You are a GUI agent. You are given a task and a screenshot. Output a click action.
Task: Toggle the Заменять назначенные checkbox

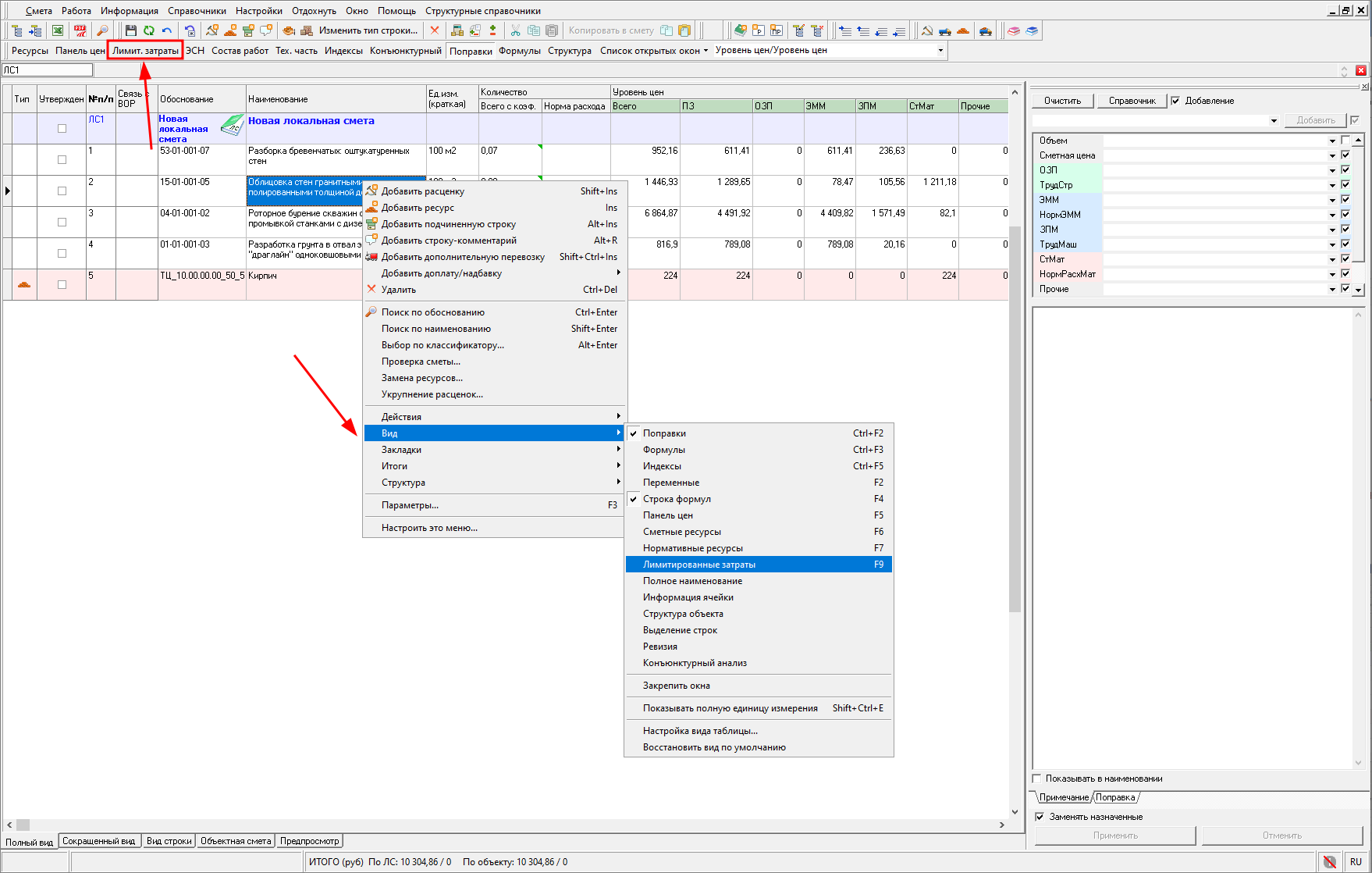(x=1040, y=817)
